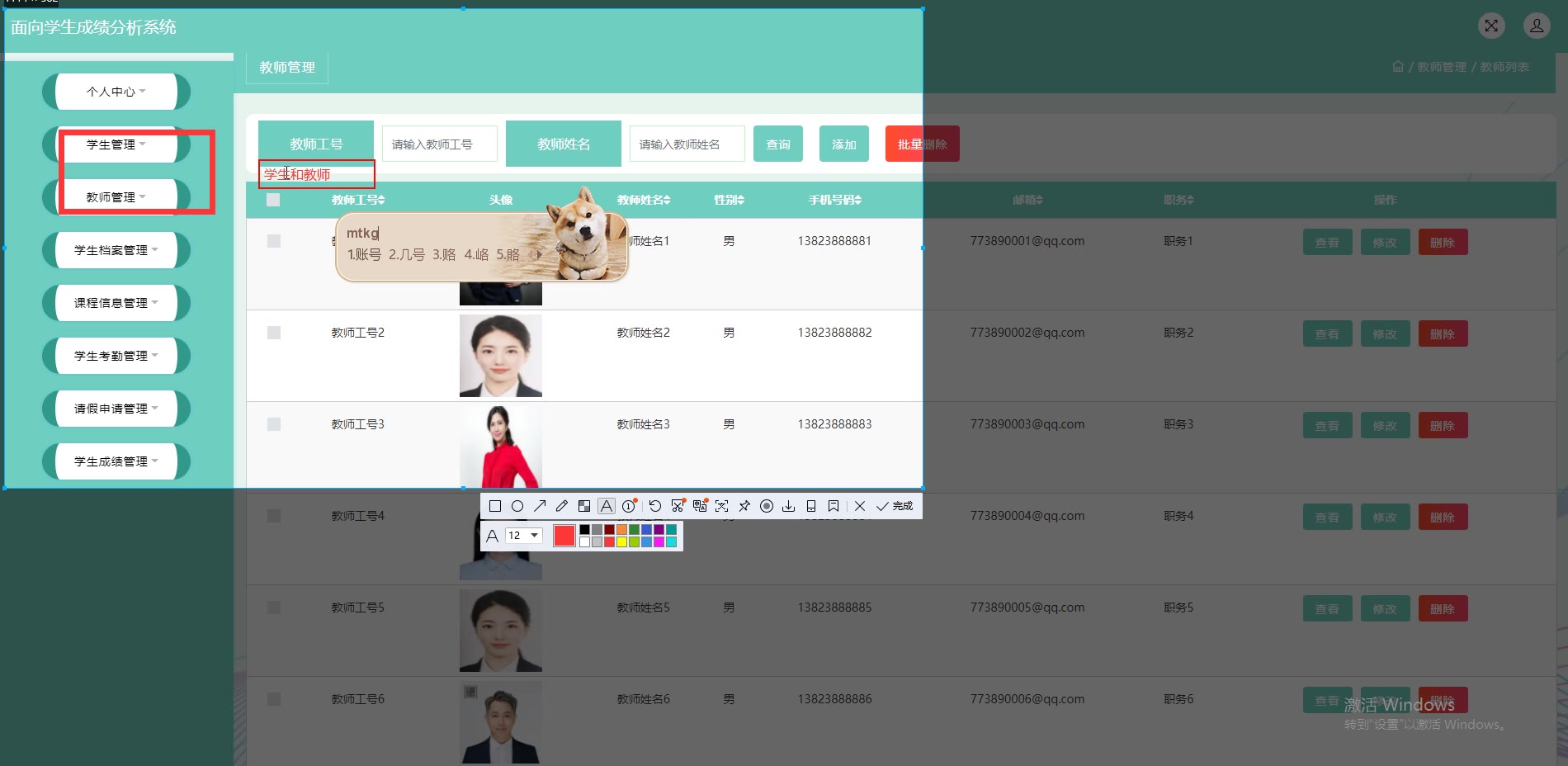Viewport: 1568px width, 766px height.
Task: Select the pencil drawing tool
Action: (562, 506)
